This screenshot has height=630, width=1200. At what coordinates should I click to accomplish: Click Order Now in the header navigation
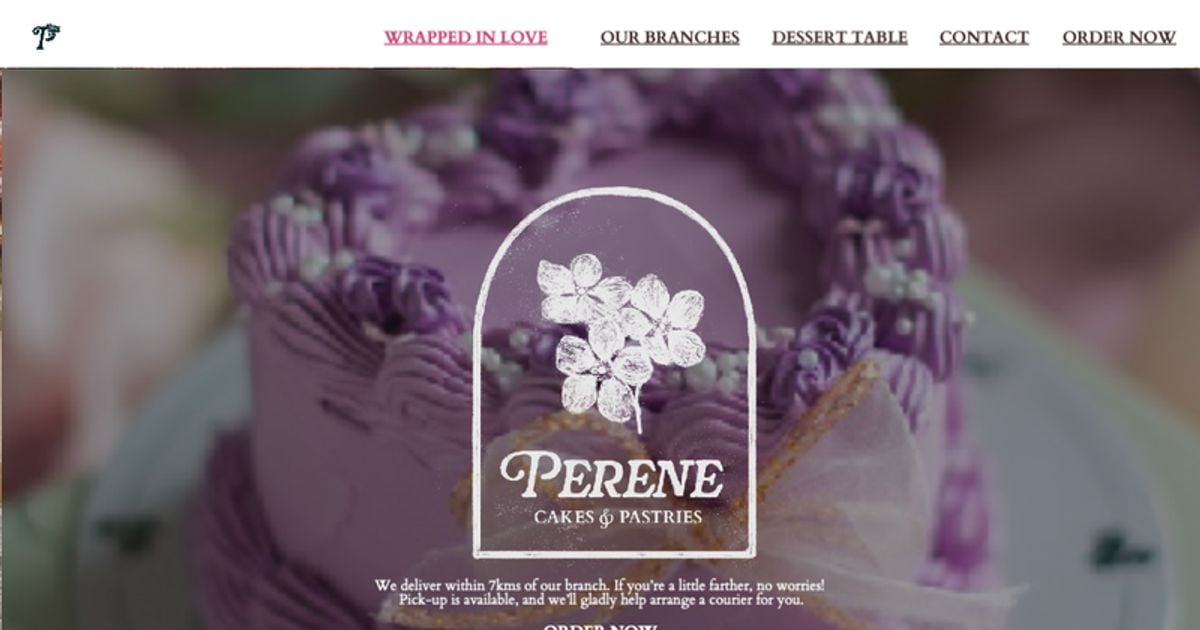[x=1119, y=38]
